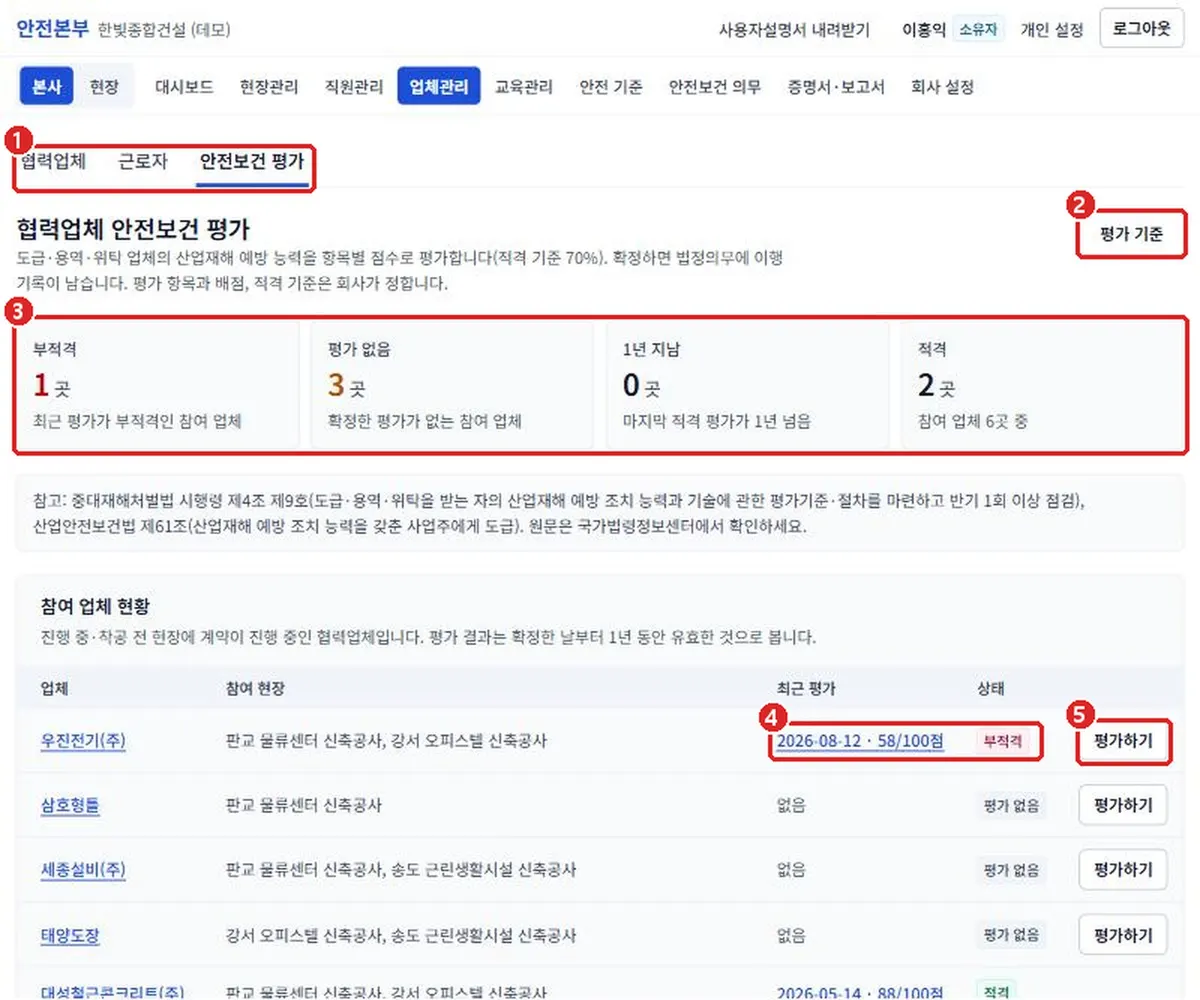Viewport: 1200px width, 1000px height.
Task: Switch to 현장 mode
Action: (104, 87)
